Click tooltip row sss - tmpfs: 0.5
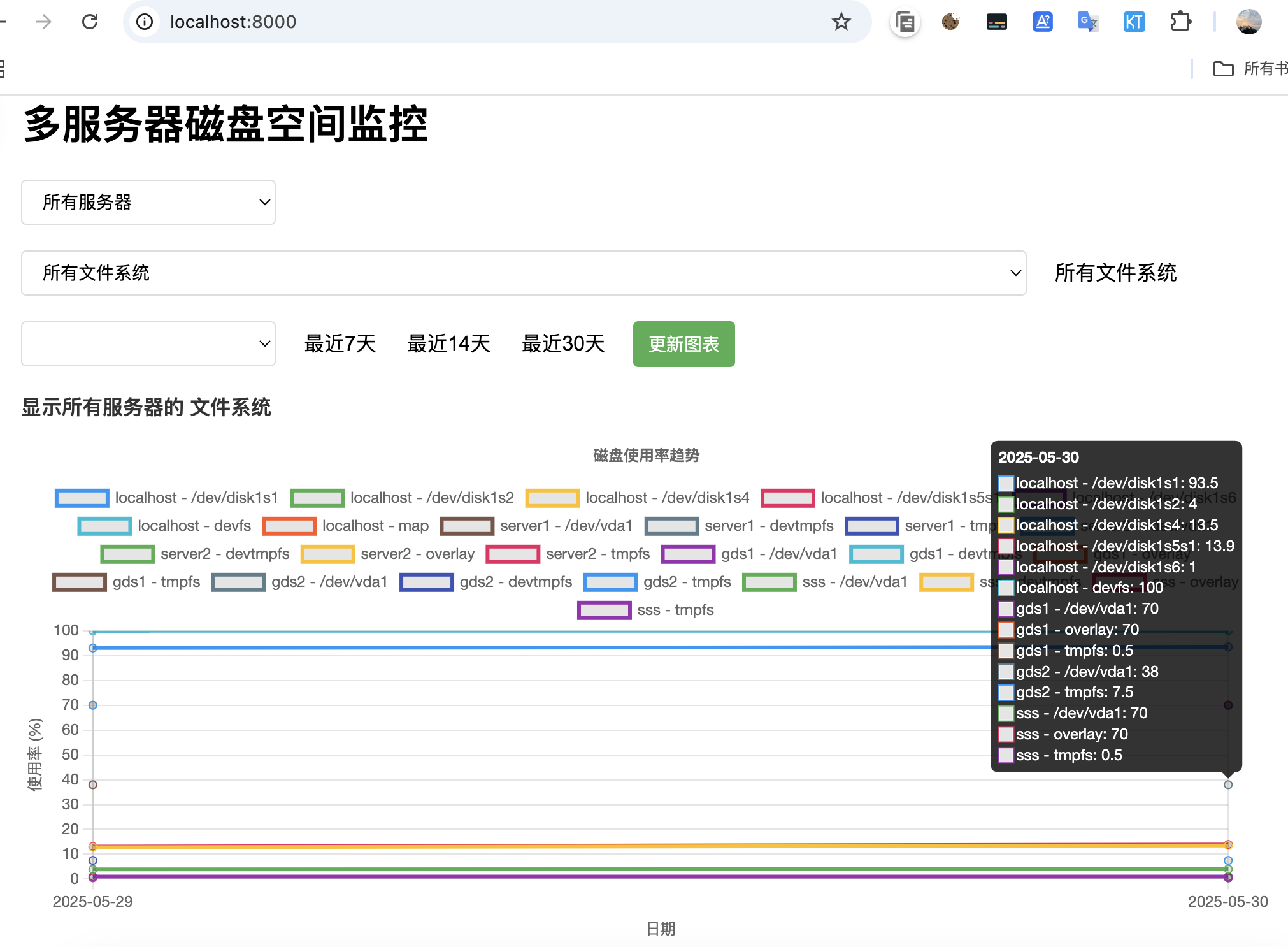Screen dimensions: 1288x947 point(1061,755)
